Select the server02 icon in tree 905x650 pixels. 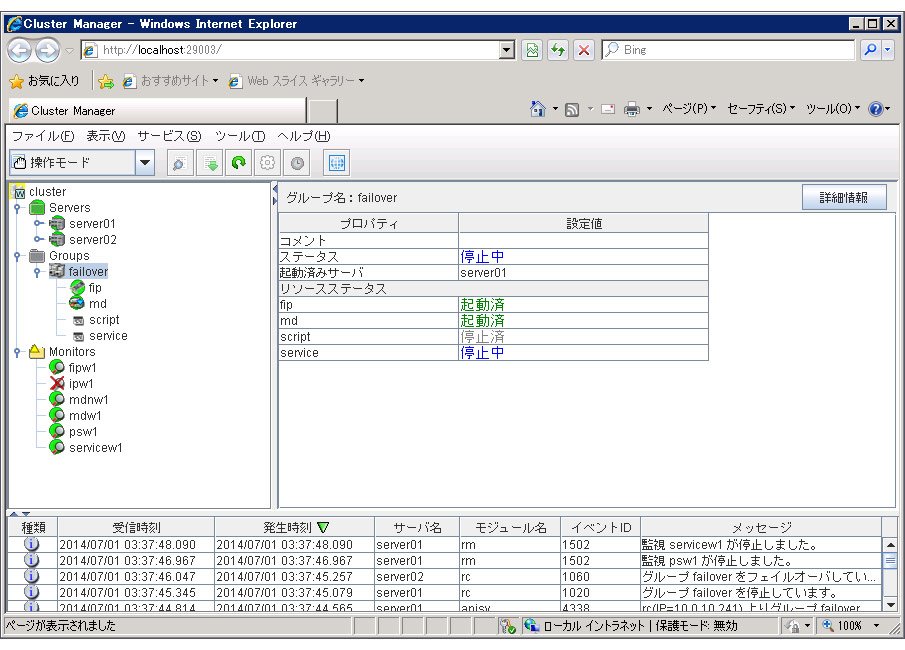point(57,240)
